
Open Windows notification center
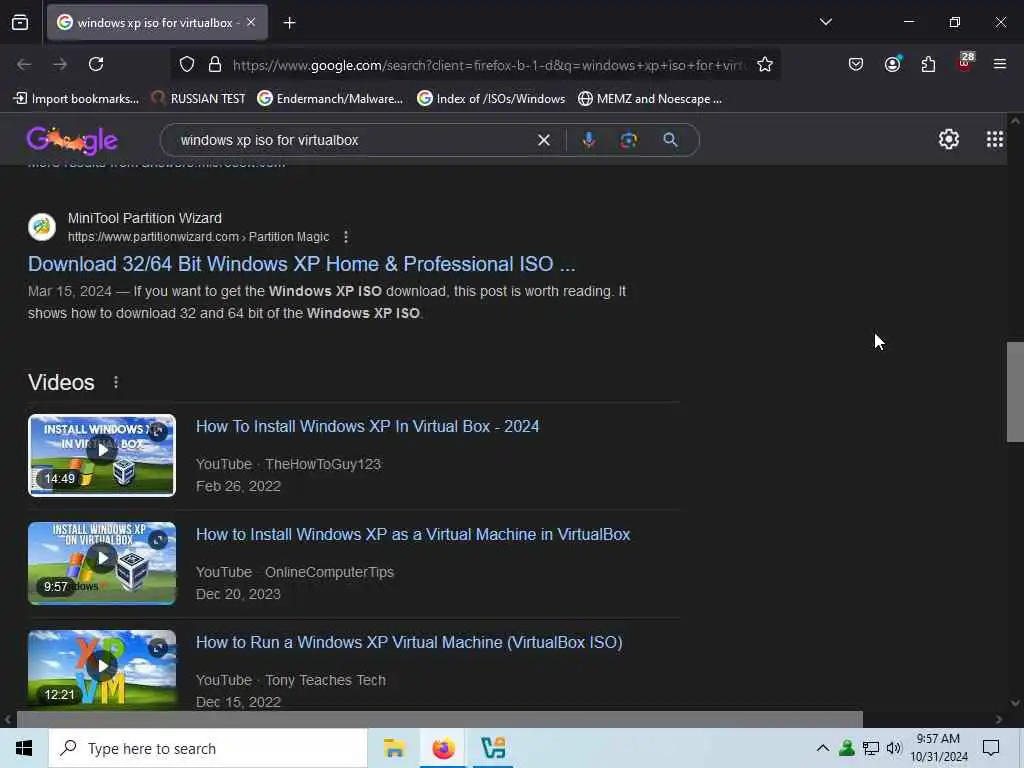pos(991,748)
